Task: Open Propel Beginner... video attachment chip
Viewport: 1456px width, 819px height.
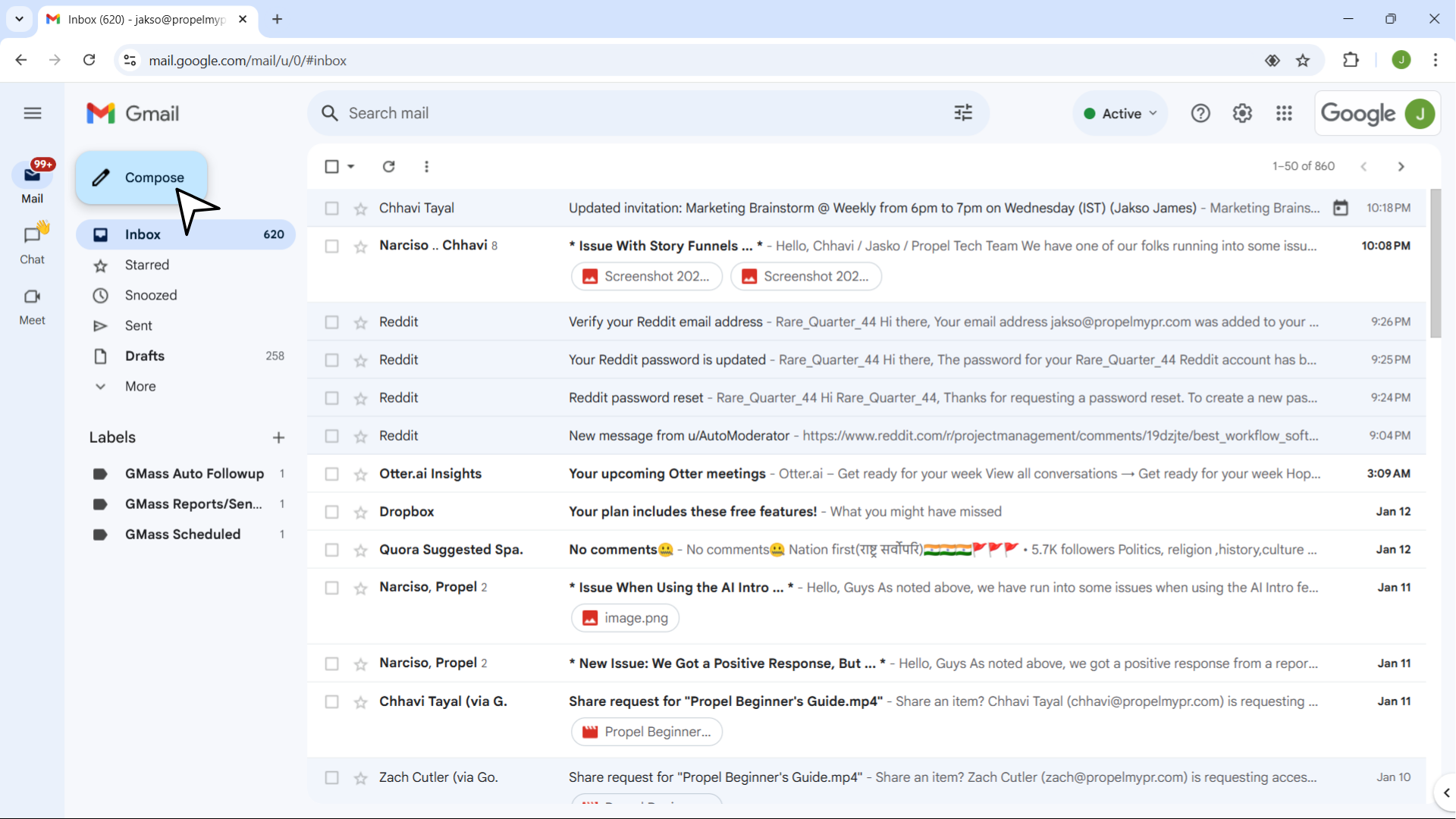Action: point(647,732)
